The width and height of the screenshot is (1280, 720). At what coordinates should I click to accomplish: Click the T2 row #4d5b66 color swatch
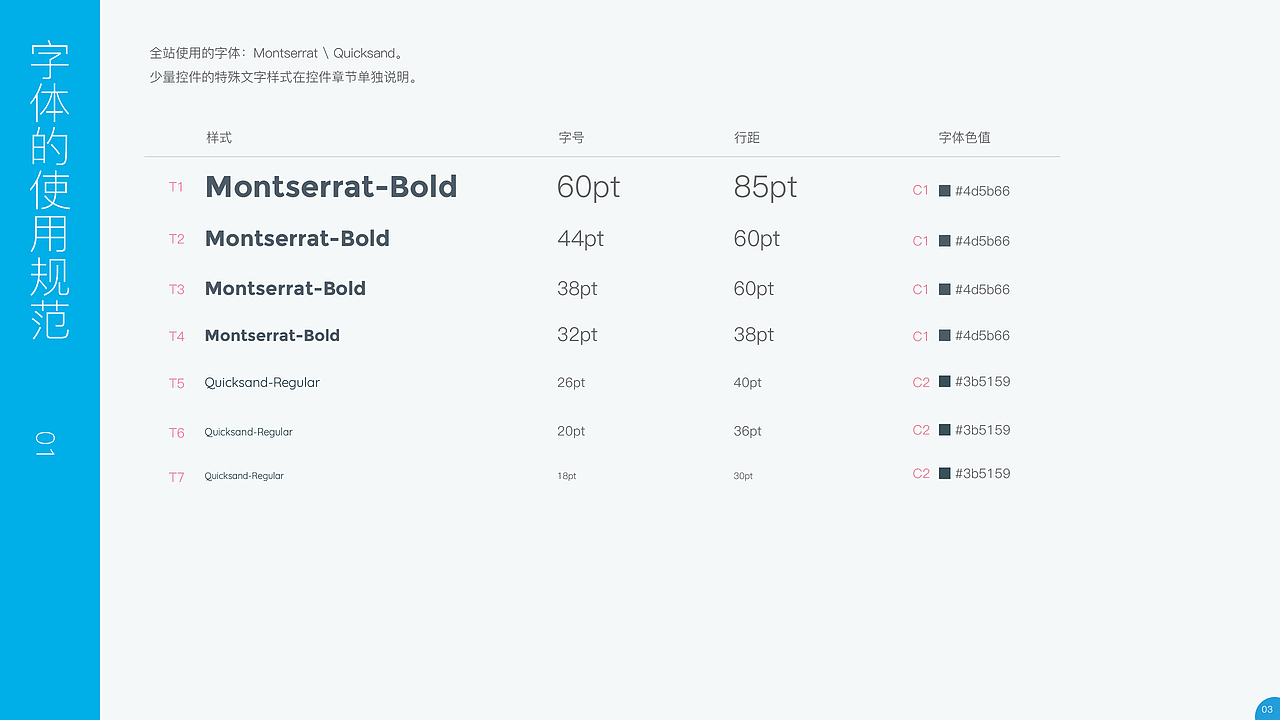[945, 241]
